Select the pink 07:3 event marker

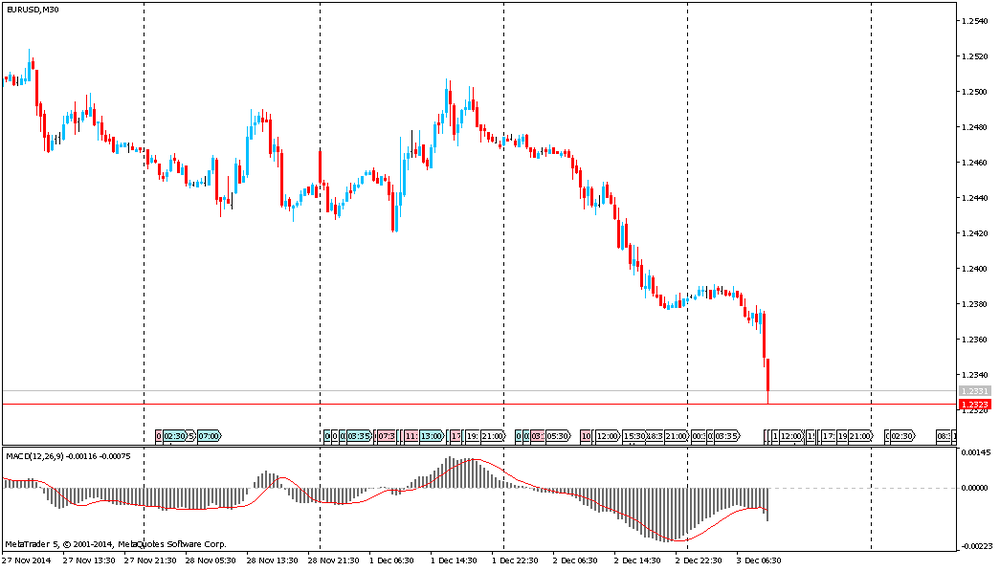386,436
